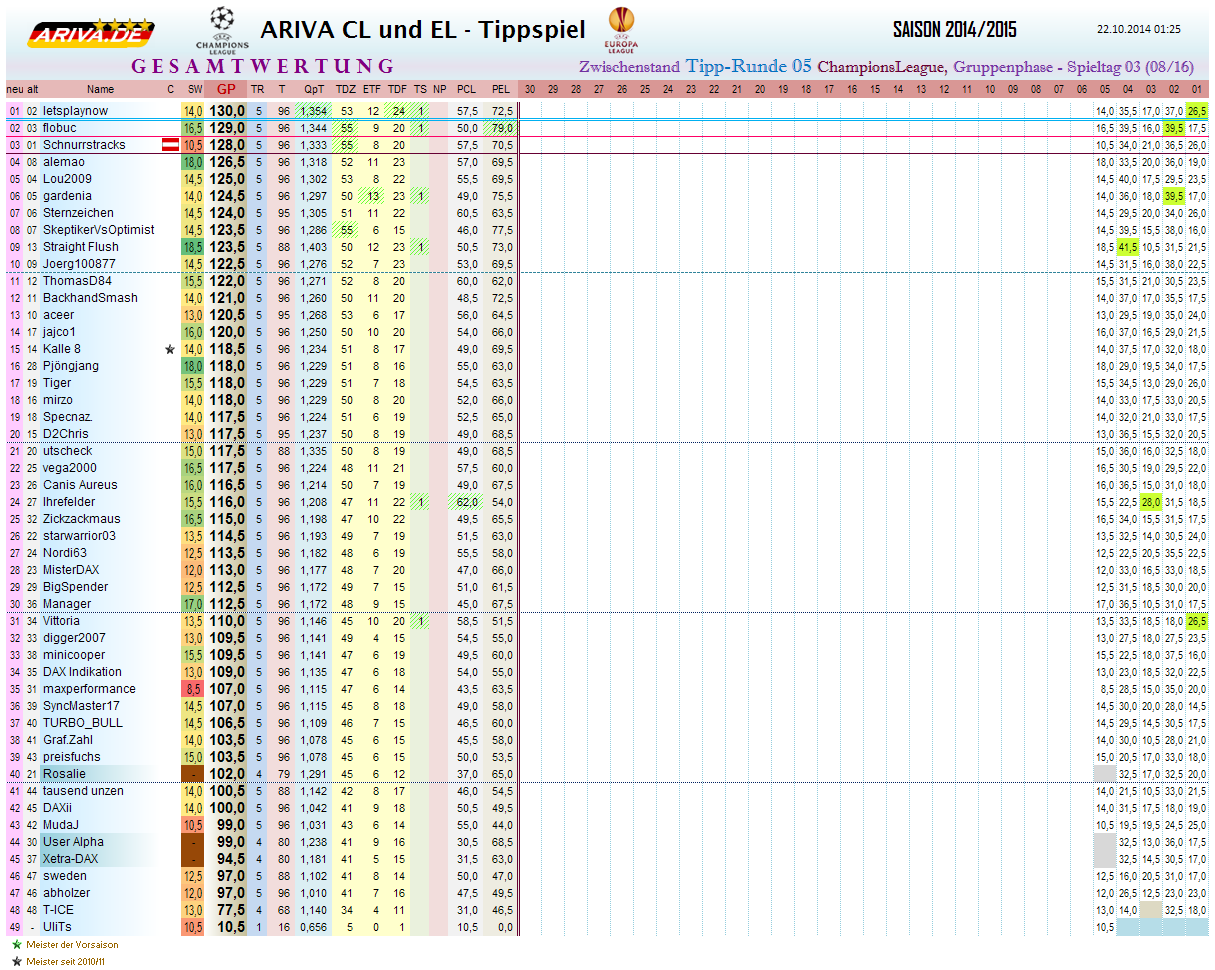Click the Name column header
Viewport: 1215px width, 970px height.
100,89
